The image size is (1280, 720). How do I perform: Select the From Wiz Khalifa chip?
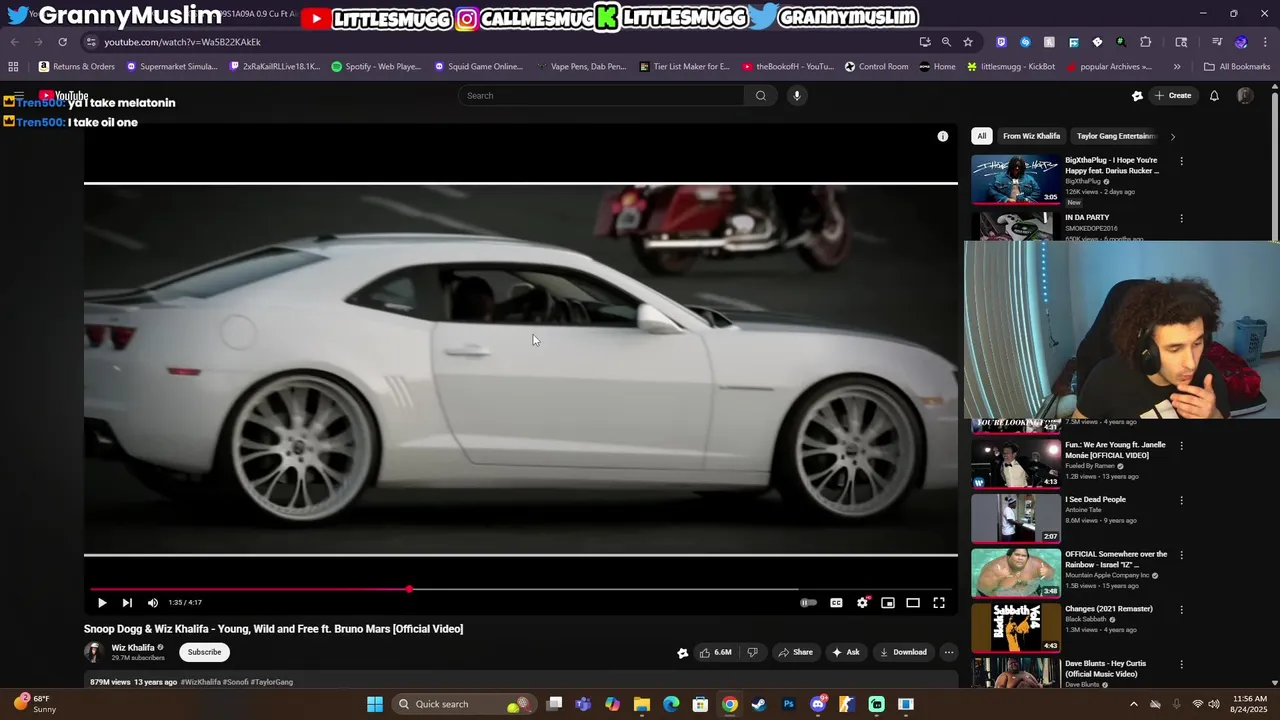1031,136
